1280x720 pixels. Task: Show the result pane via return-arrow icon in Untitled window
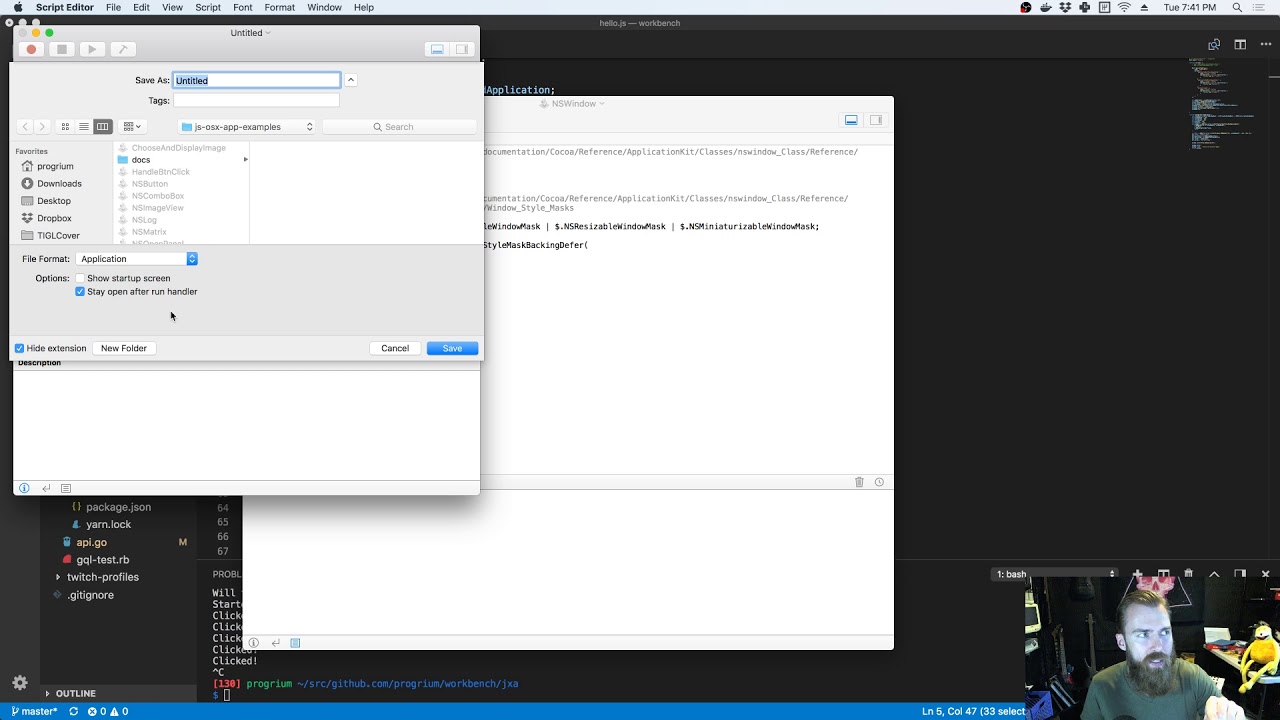pyautogui.click(x=46, y=488)
